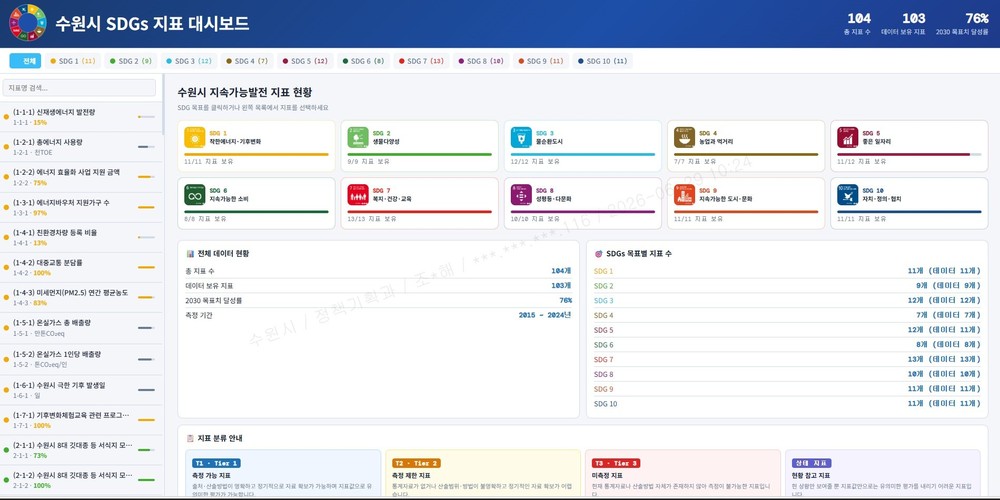Open the SDG 10 (11) tab
This screenshot has height=500, width=1000.
pos(602,61)
